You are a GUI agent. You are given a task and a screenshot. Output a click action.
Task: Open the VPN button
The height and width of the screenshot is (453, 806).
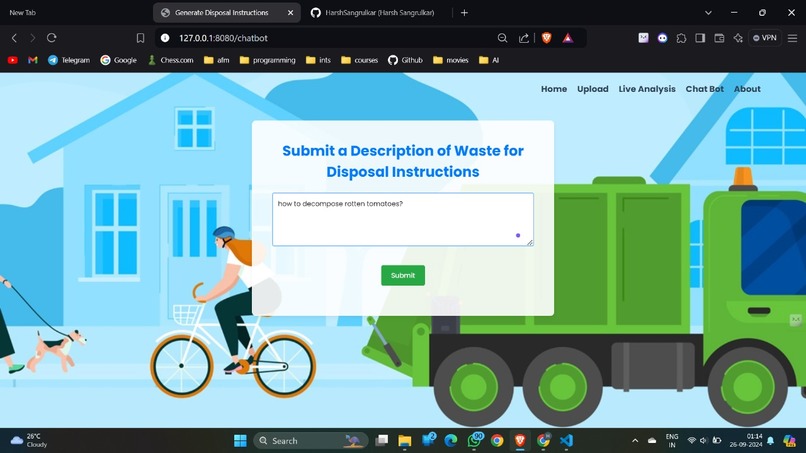765,38
